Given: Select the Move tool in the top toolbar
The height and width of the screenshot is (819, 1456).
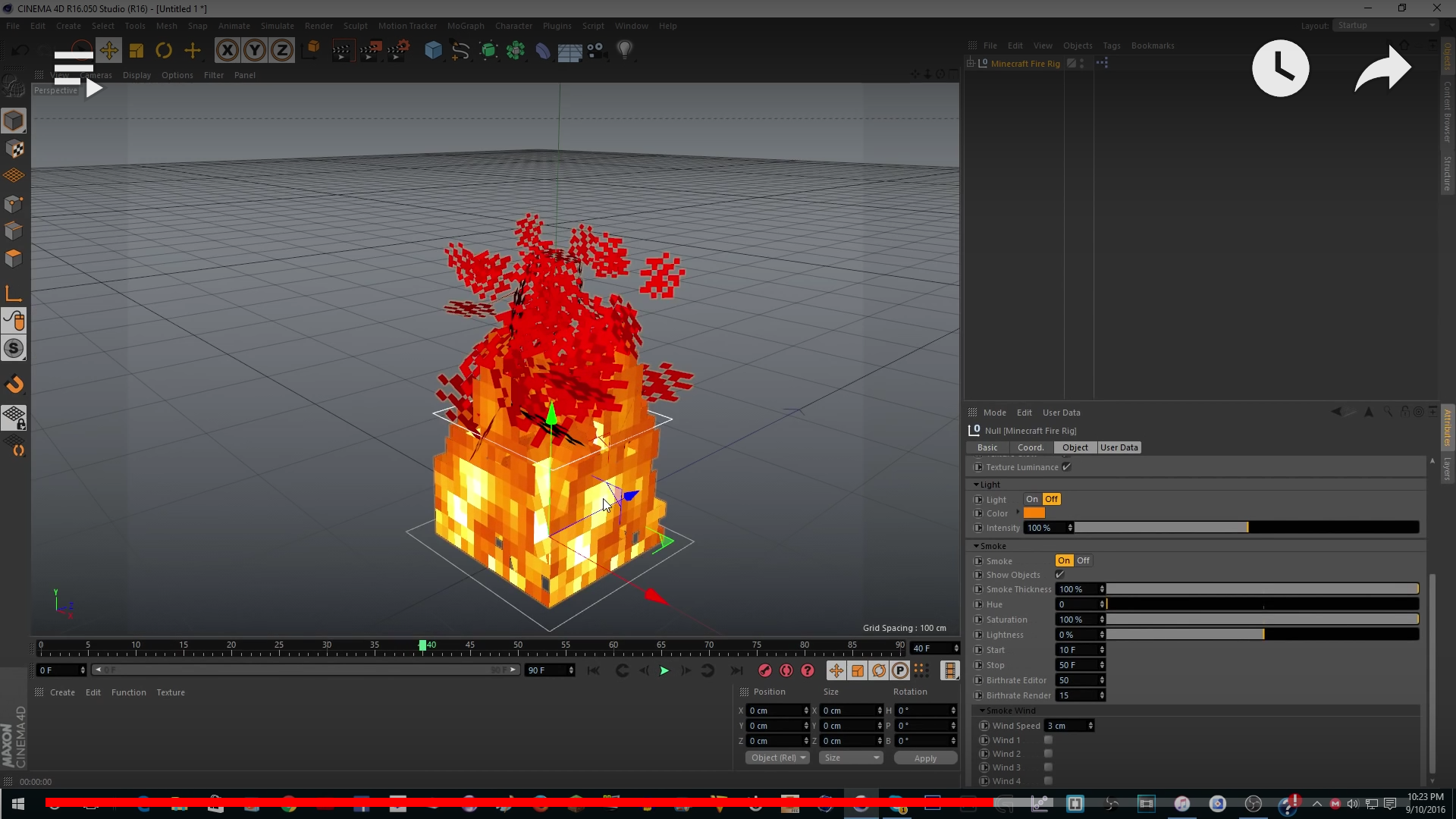Looking at the screenshot, I should point(108,51).
